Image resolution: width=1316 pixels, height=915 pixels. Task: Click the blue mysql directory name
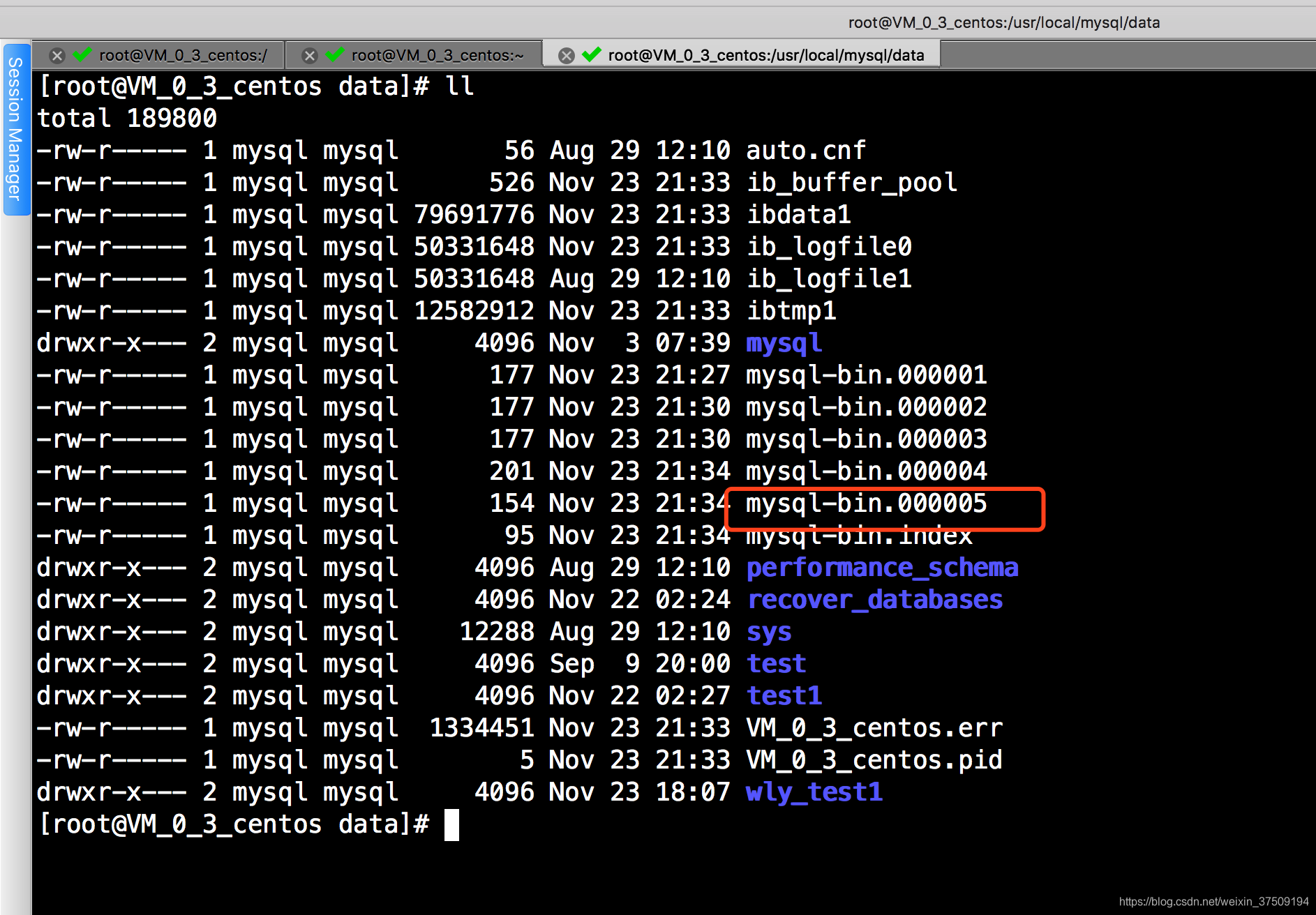coord(784,344)
